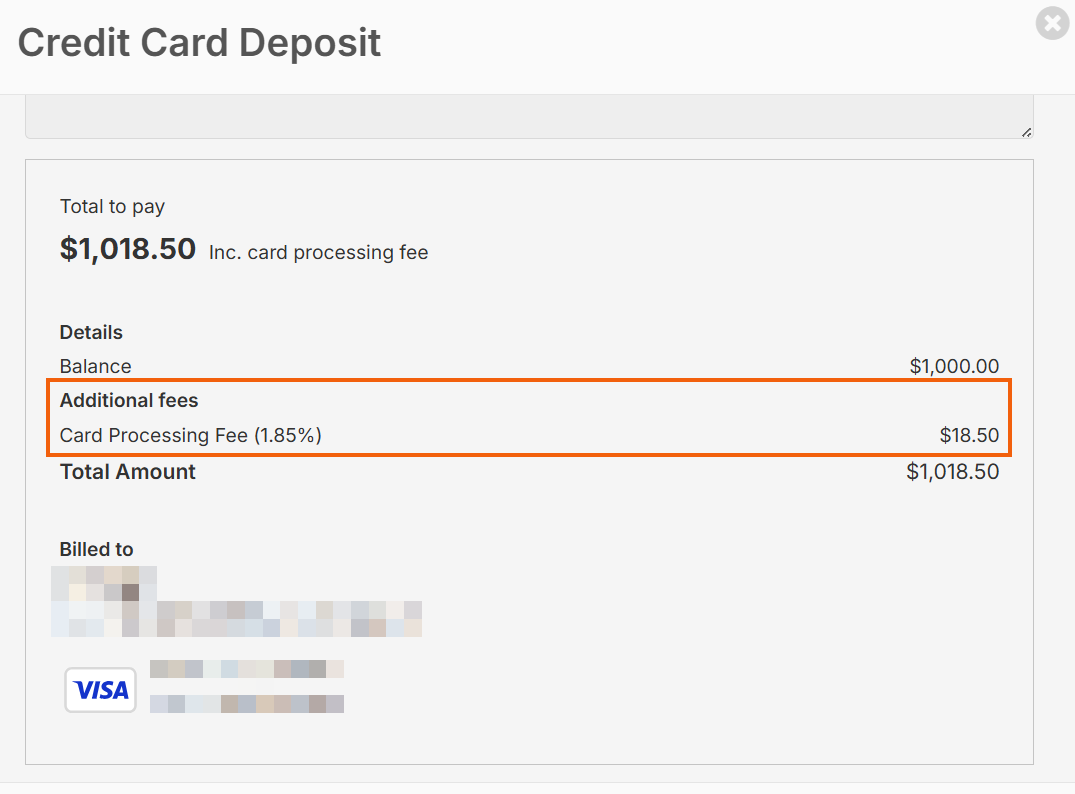
Task: Click the Billed to heading
Action: 96,549
